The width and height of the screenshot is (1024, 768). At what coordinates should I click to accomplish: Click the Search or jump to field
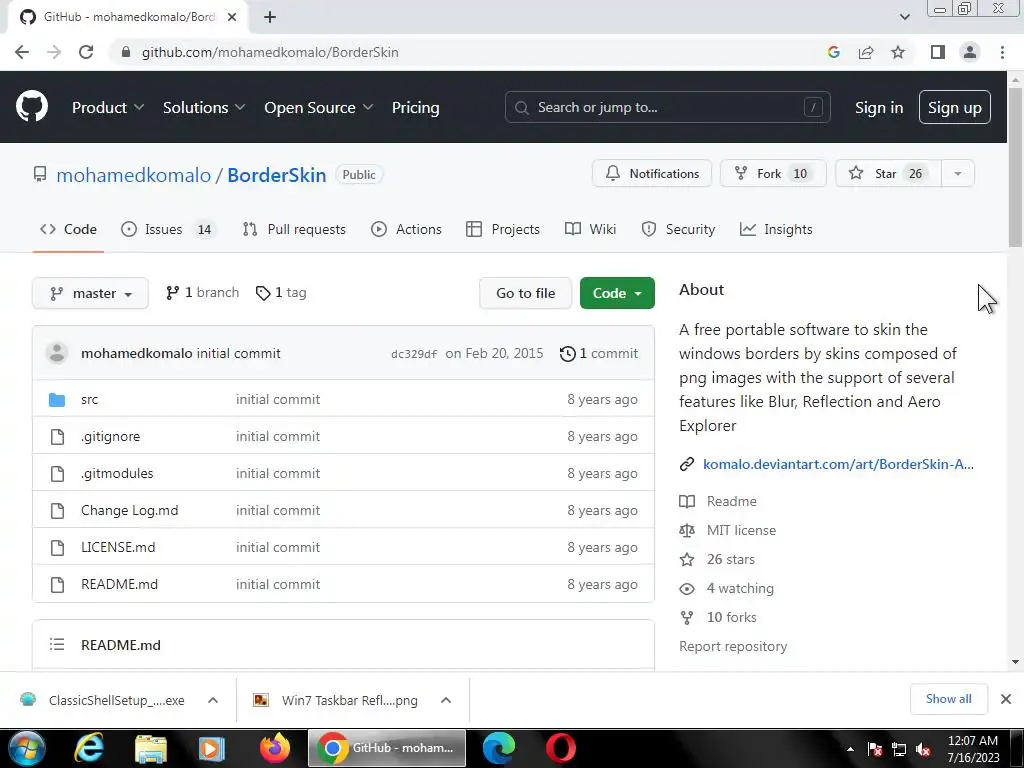[x=667, y=107]
